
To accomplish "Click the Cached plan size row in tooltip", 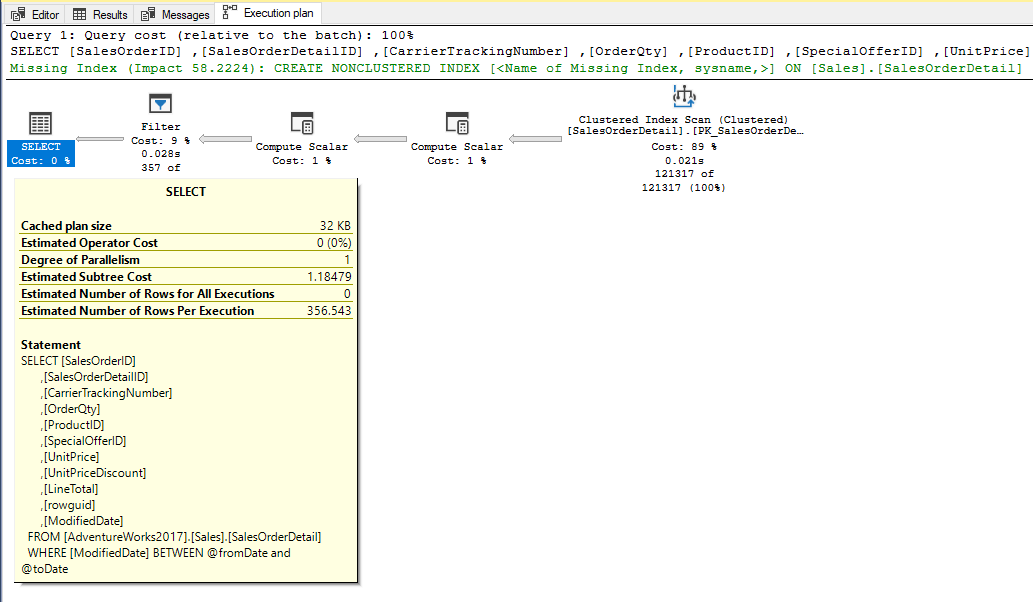I will click(186, 226).
